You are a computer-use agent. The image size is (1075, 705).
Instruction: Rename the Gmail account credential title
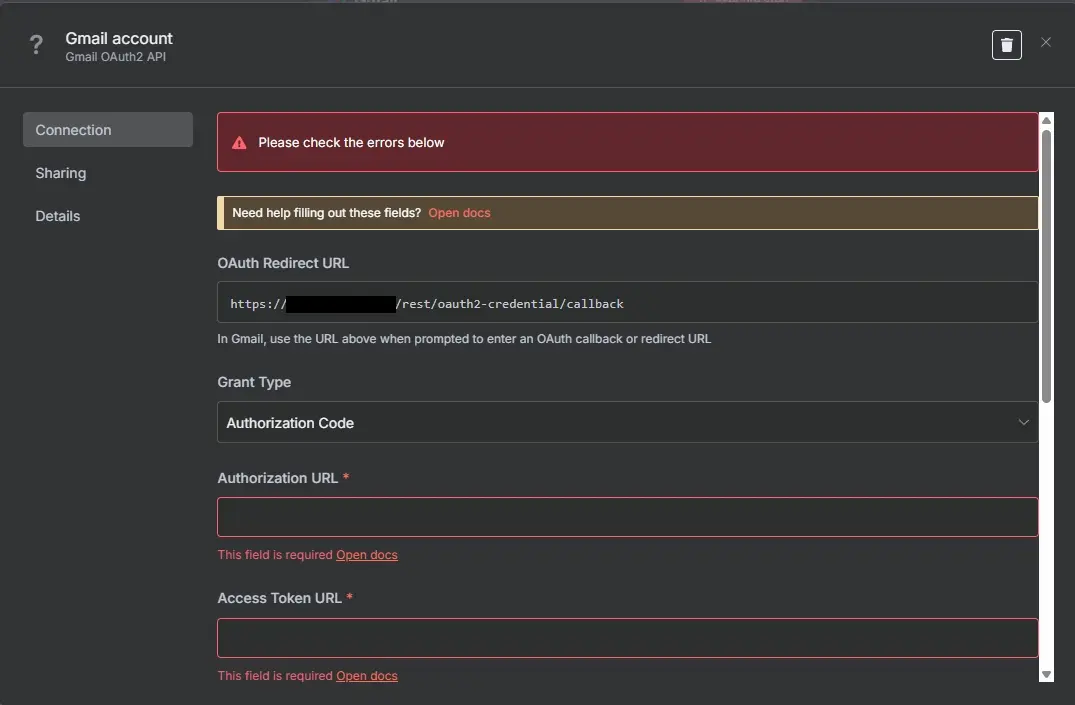point(119,38)
